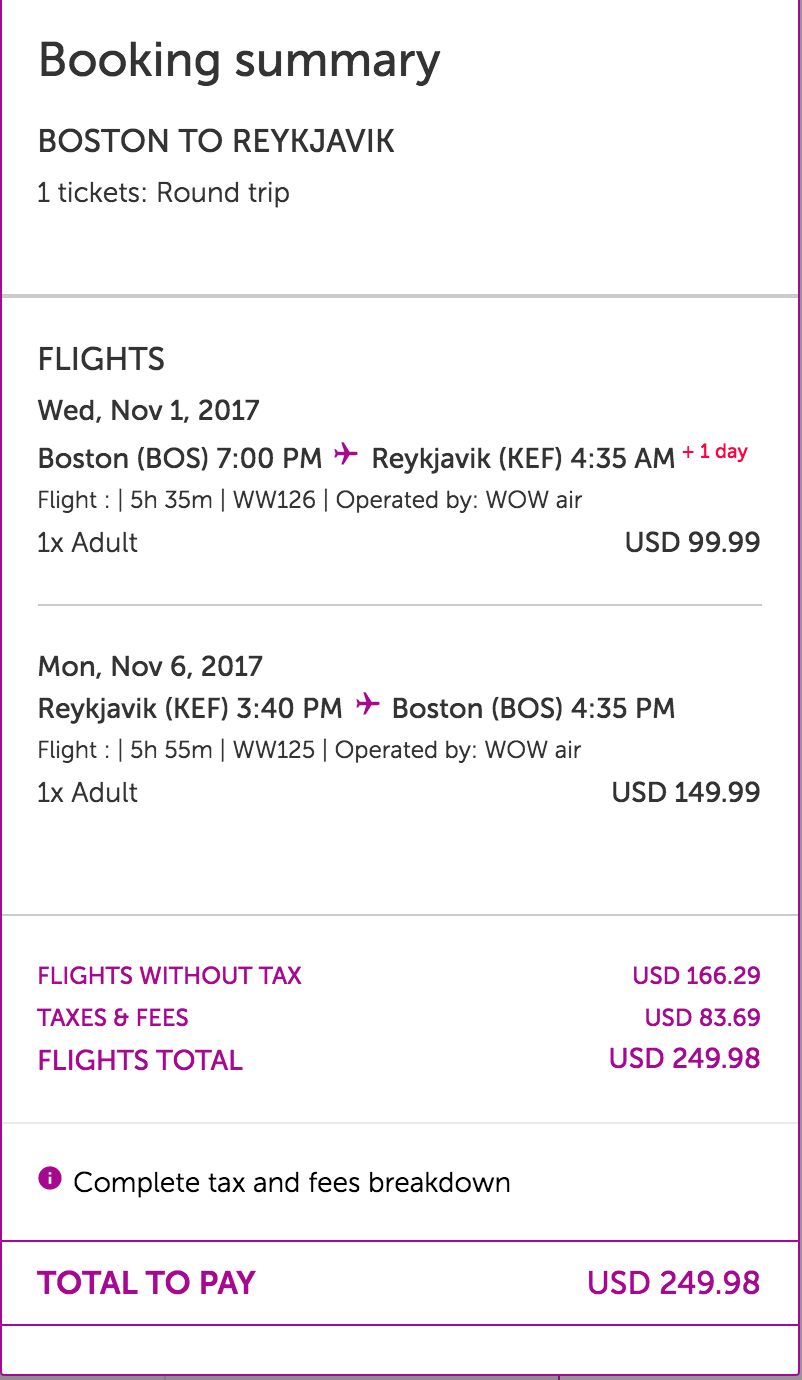Click the red +1 day indicator
Image resolution: width=802 pixels, height=1380 pixels.
(715, 452)
